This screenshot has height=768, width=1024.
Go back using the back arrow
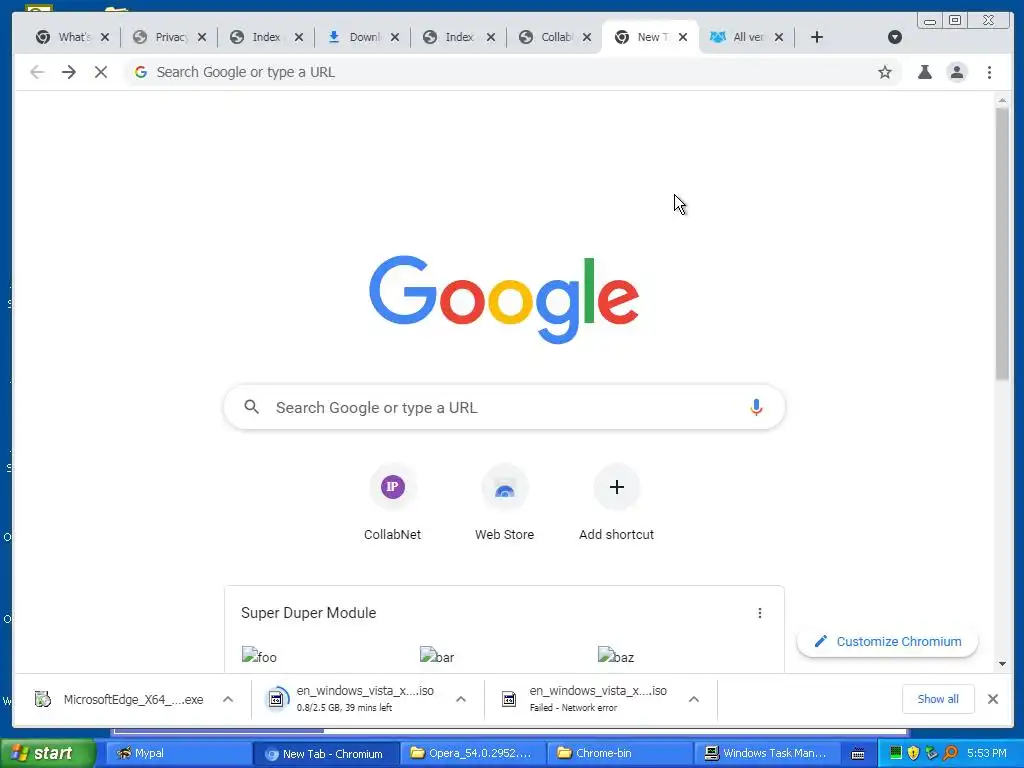(37, 72)
